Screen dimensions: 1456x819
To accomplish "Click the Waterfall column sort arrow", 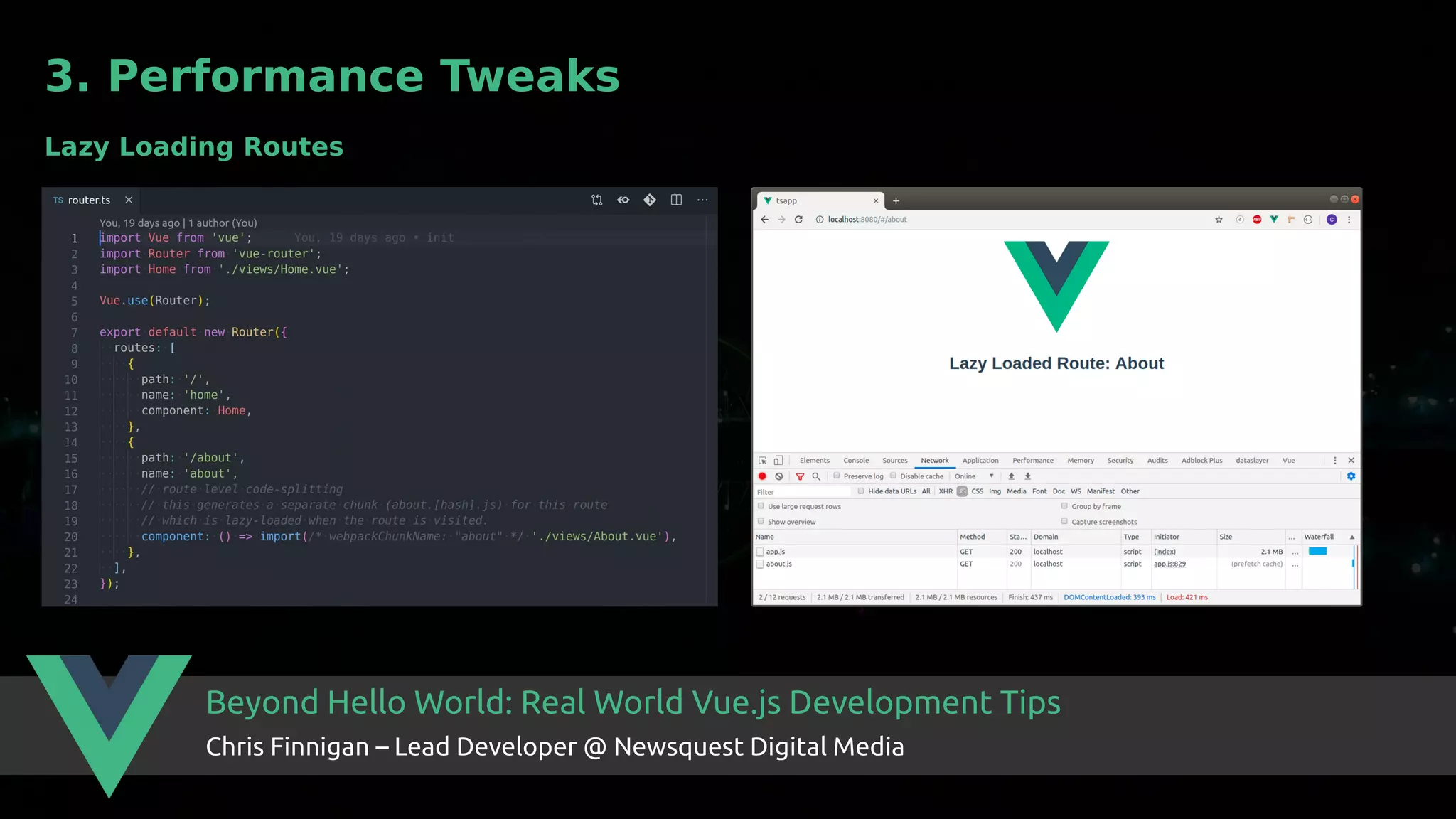I will (1351, 537).
